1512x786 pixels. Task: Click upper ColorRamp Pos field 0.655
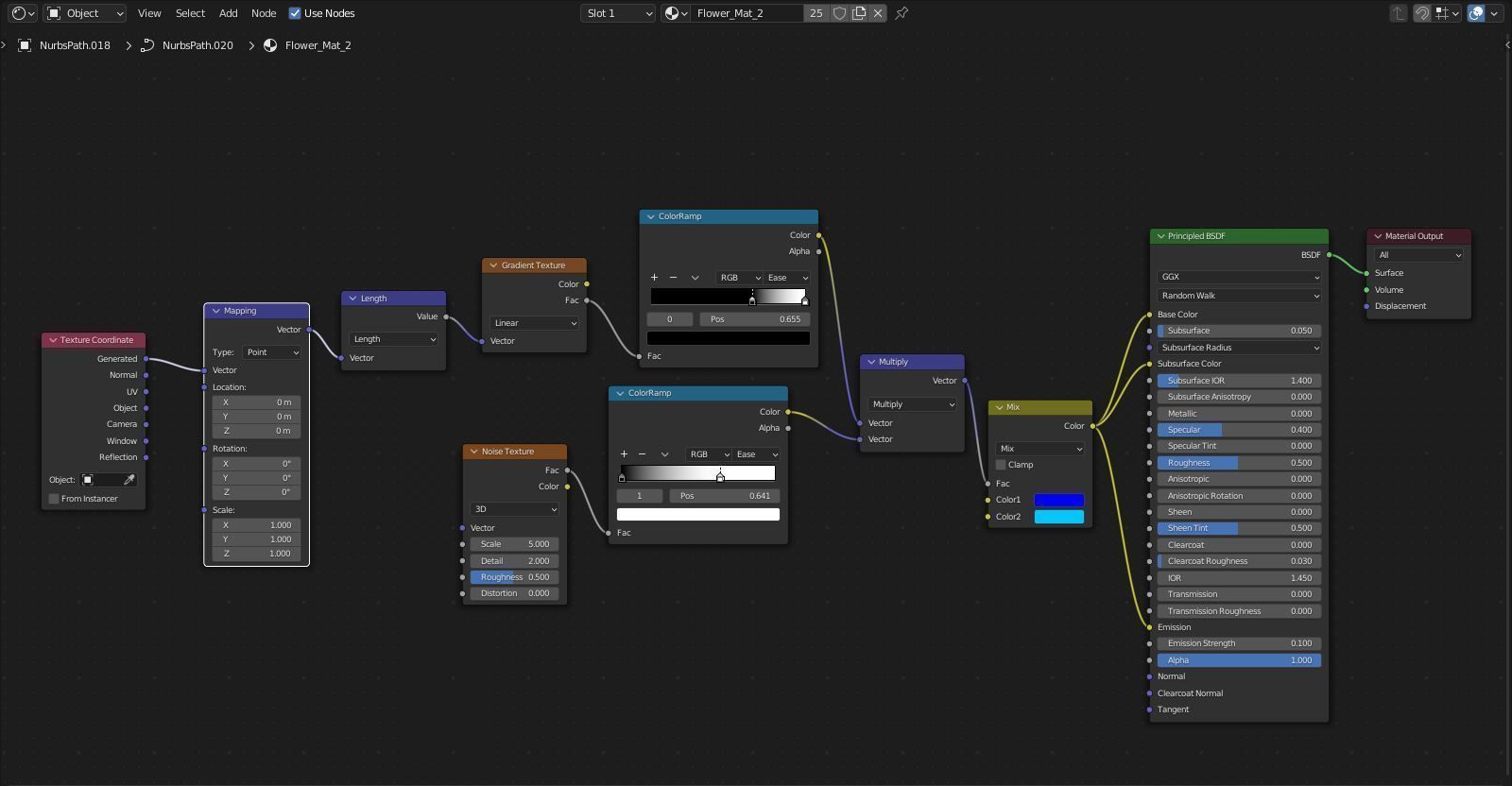[x=755, y=319]
